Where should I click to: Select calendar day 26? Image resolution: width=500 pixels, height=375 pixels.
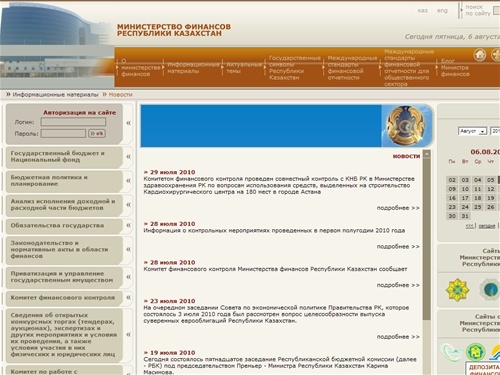[x=491, y=207]
